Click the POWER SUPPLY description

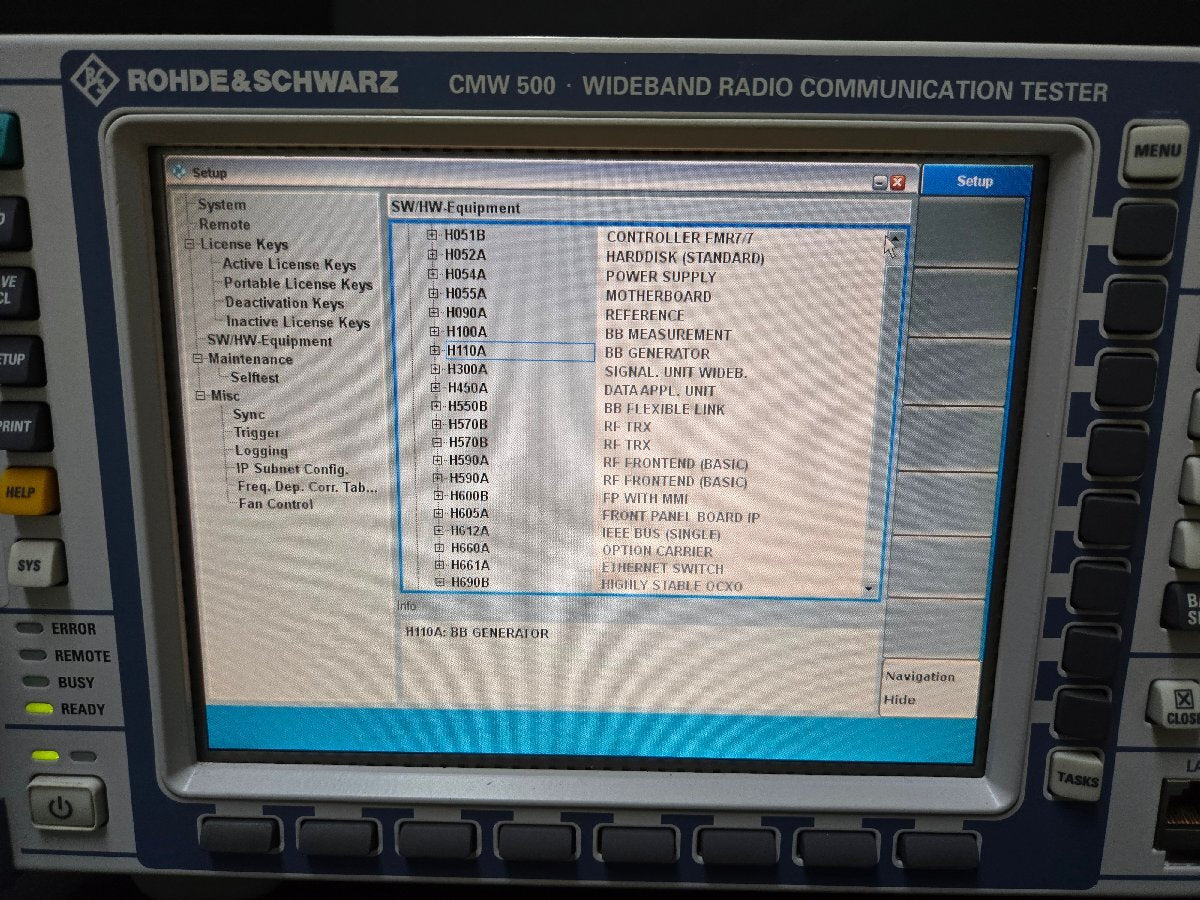click(661, 277)
